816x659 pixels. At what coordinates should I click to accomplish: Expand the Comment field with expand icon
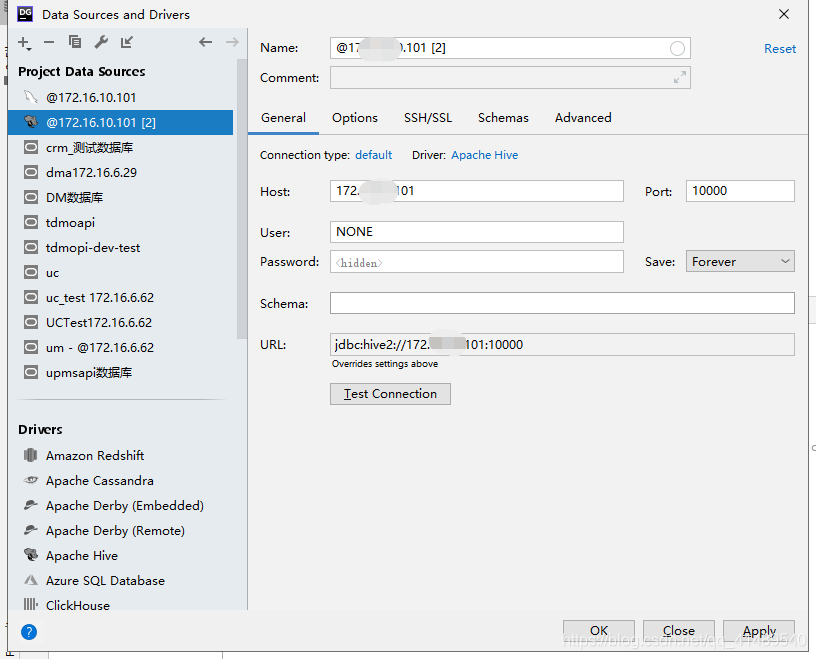coord(679,78)
